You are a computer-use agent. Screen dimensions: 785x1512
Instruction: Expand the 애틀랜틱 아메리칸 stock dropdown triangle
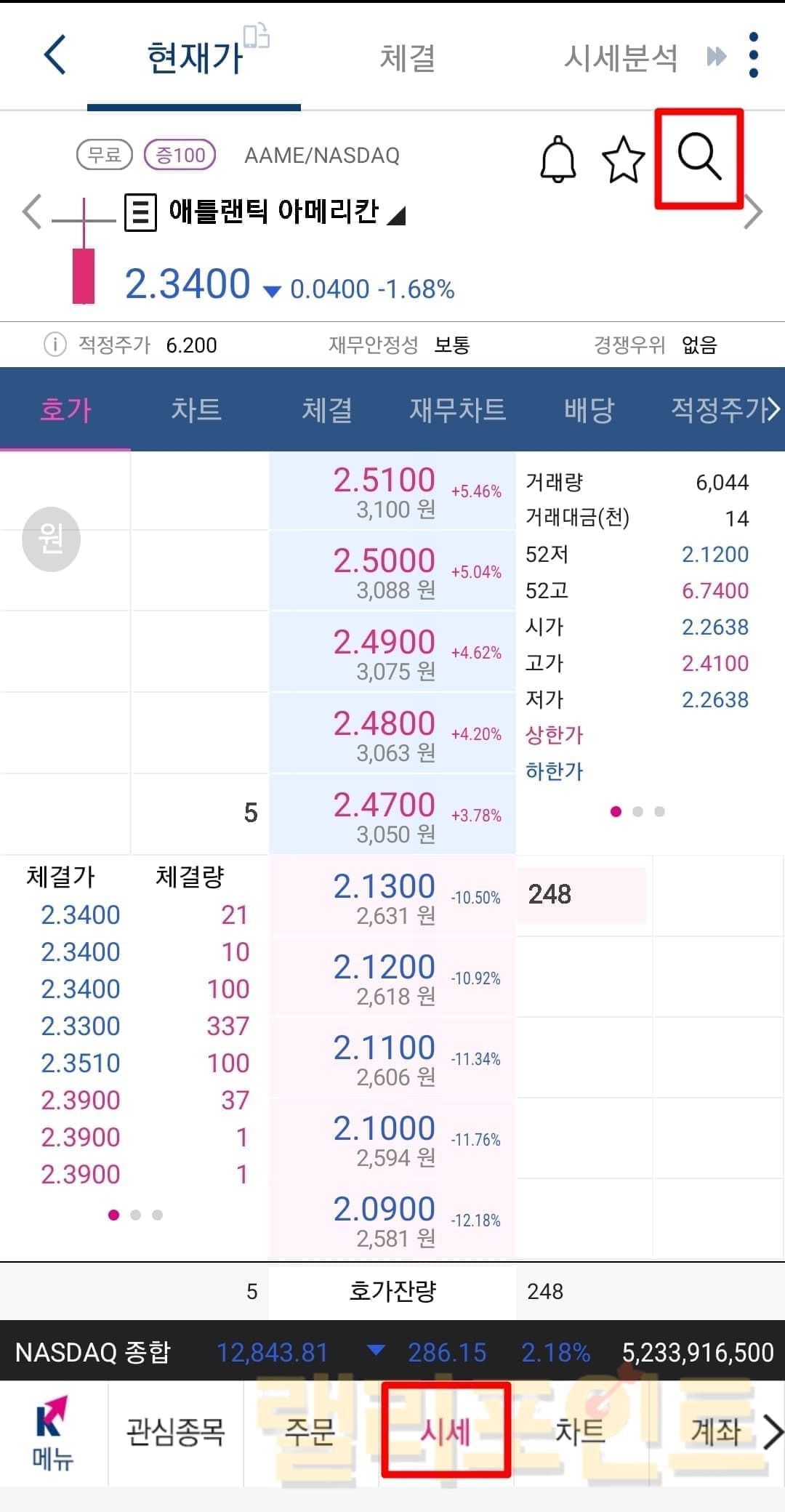pos(396,215)
